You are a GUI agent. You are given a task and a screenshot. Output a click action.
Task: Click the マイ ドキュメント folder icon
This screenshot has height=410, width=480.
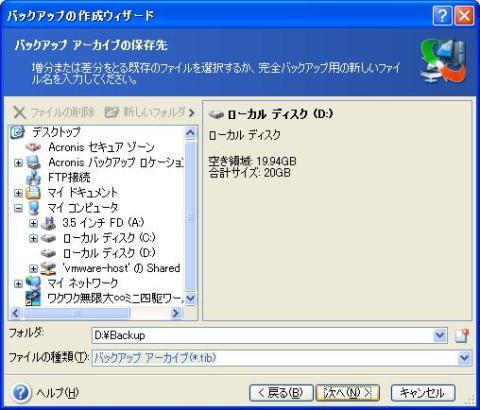point(33,193)
